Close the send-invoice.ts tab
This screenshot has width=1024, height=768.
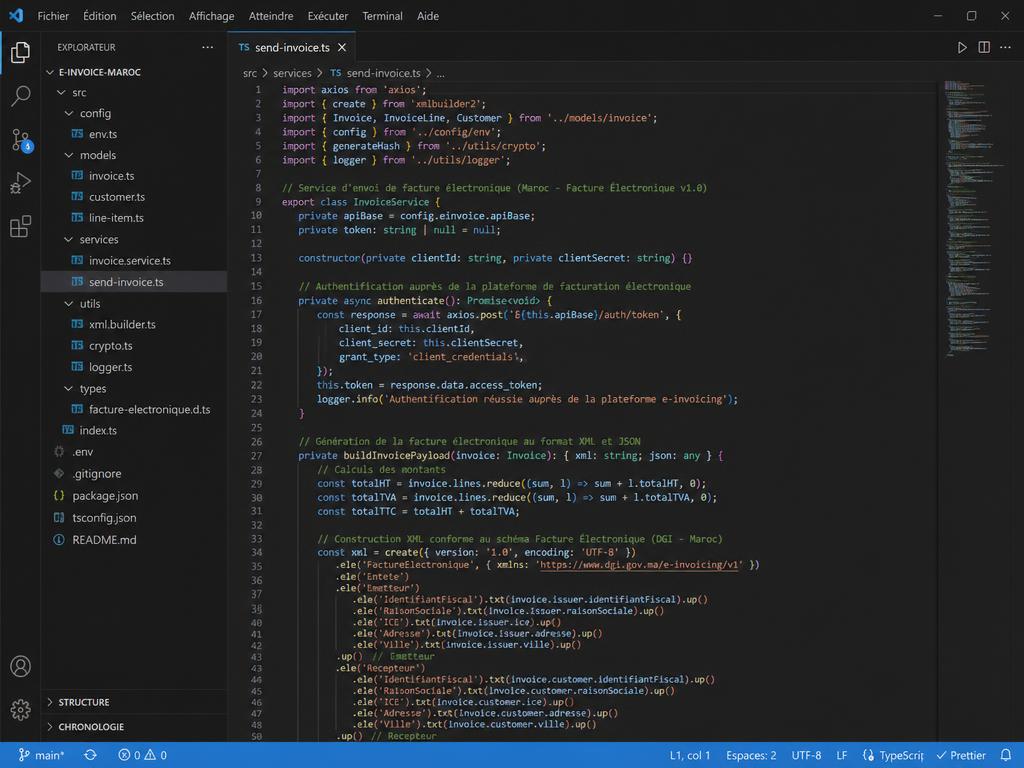point(342,48)
